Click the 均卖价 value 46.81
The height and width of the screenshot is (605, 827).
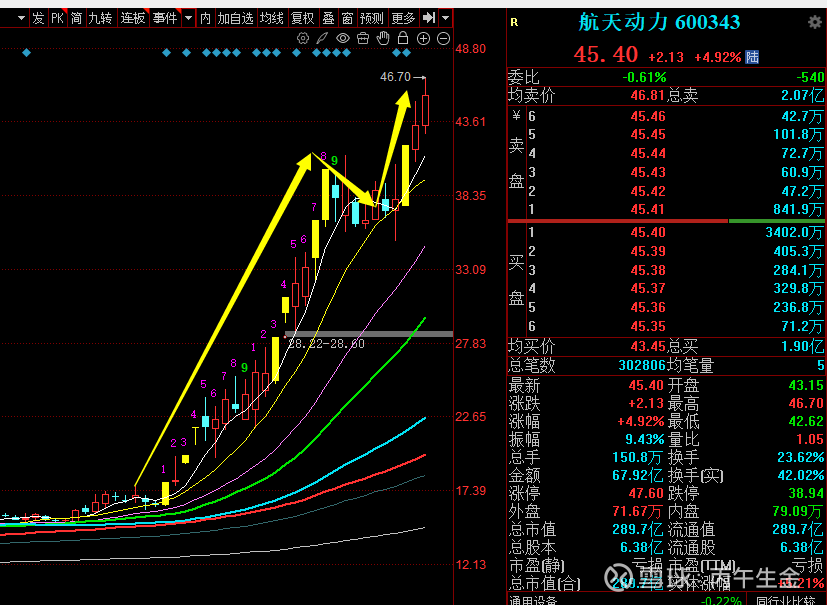click(x=648, y=95)
